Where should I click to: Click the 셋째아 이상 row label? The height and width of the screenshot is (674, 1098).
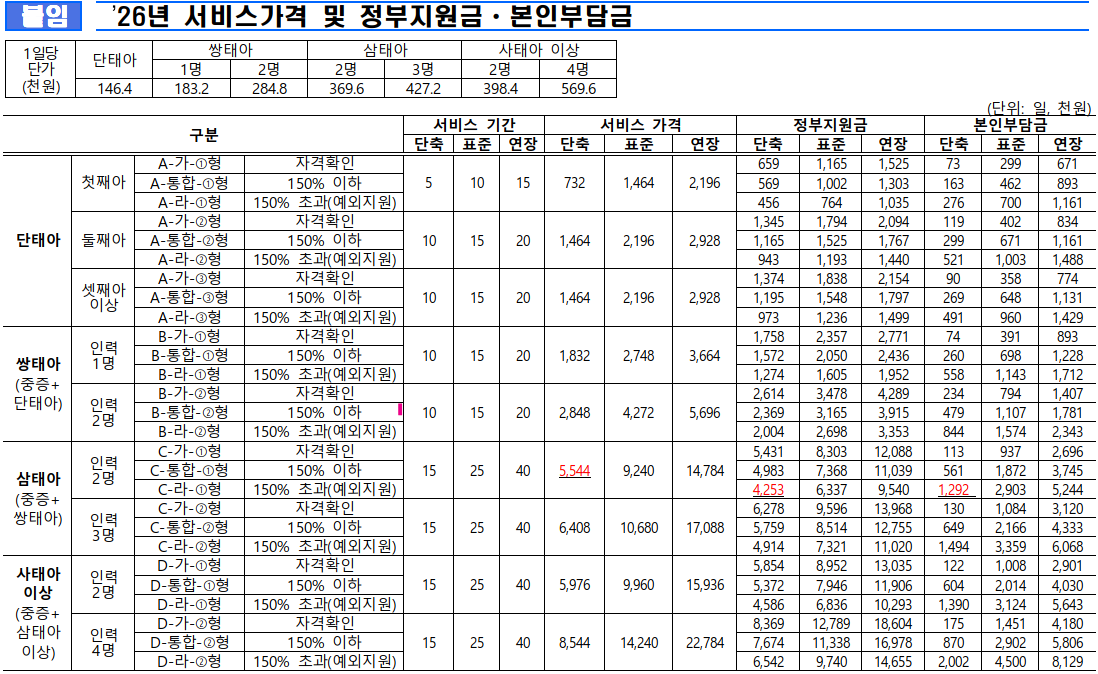click(x=103, y=297)
